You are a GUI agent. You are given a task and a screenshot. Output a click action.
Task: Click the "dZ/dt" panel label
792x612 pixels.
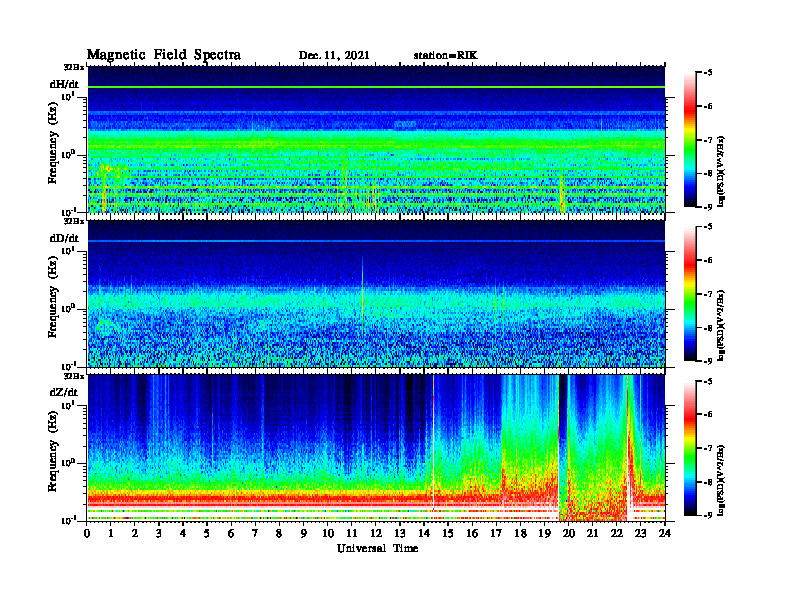(64, 392)
